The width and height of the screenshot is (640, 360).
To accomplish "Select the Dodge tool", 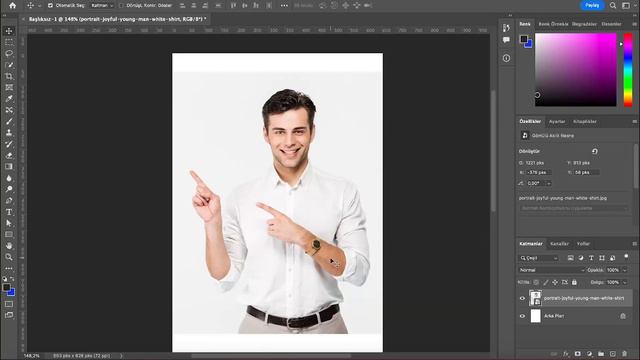I will click(9, 189).
